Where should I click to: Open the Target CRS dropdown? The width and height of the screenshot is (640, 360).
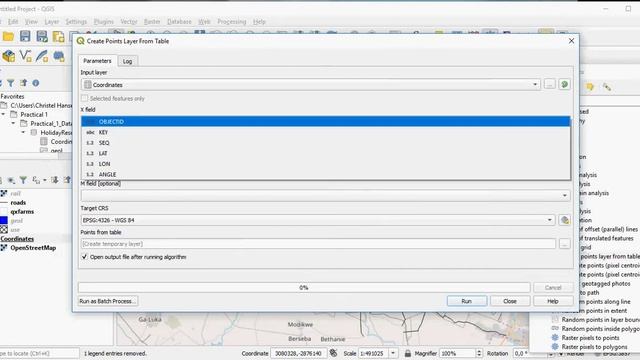pyautogui.click(x=318, y=220)
